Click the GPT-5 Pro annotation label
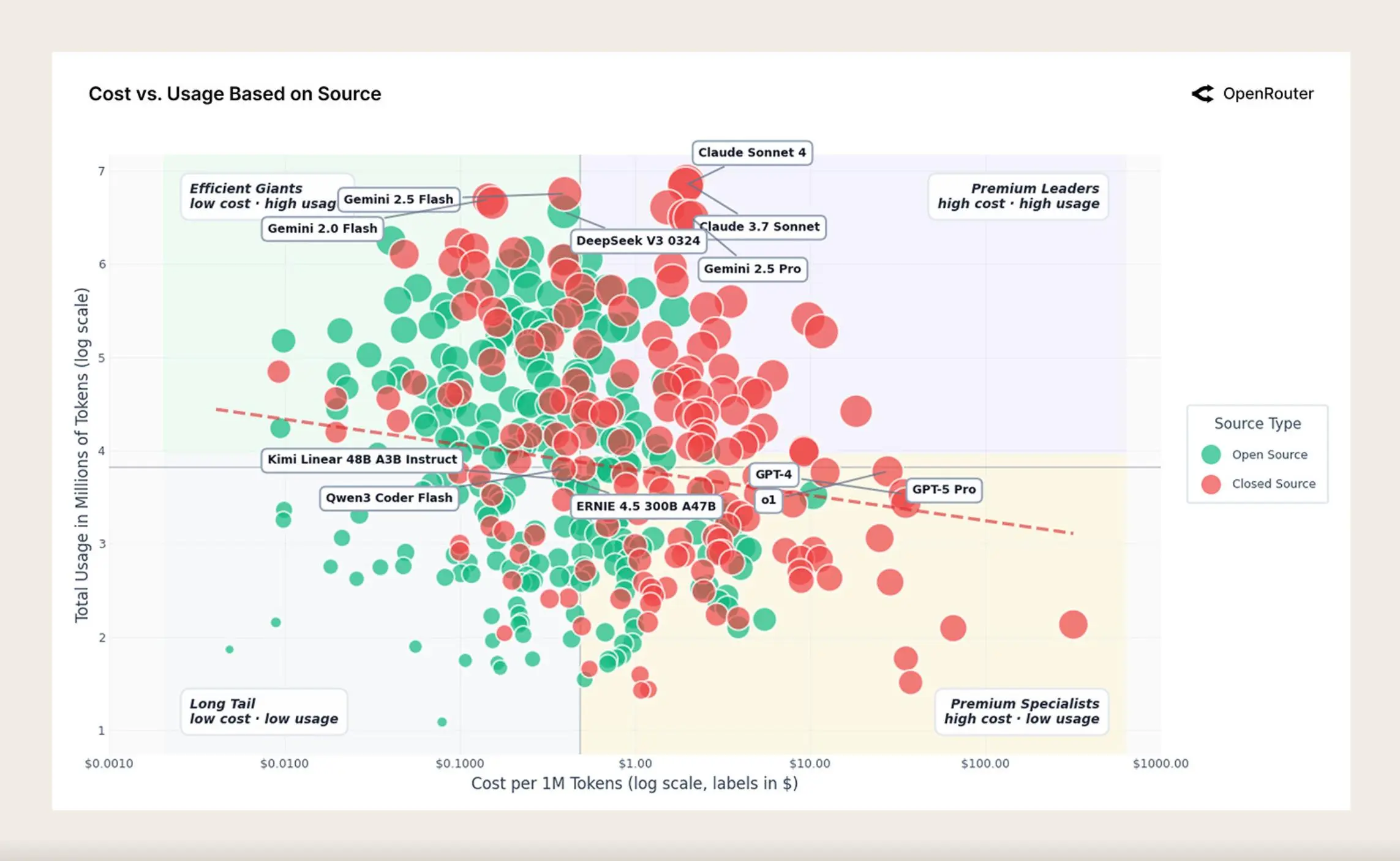 click(x=944, y=489)
